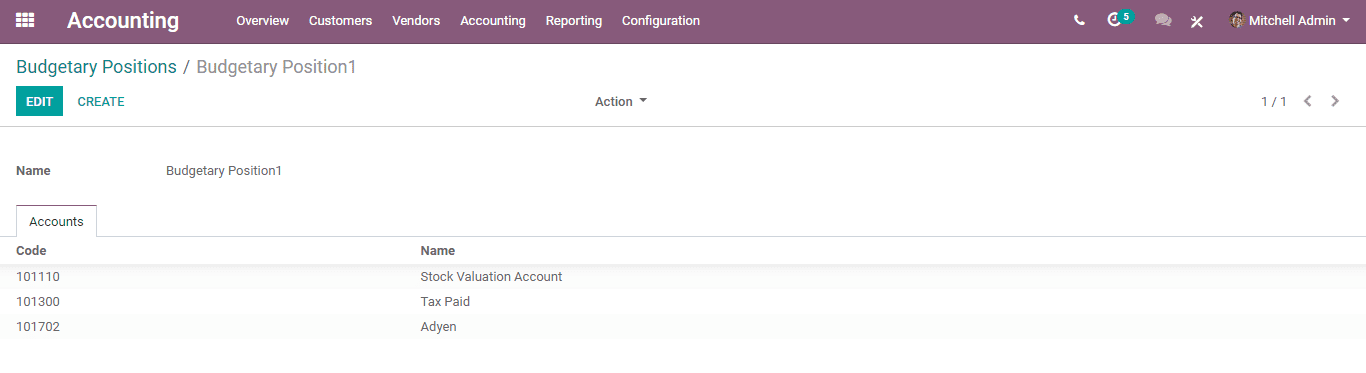
Task: Open the apps grid menu icon
Action: coord(25,20)
